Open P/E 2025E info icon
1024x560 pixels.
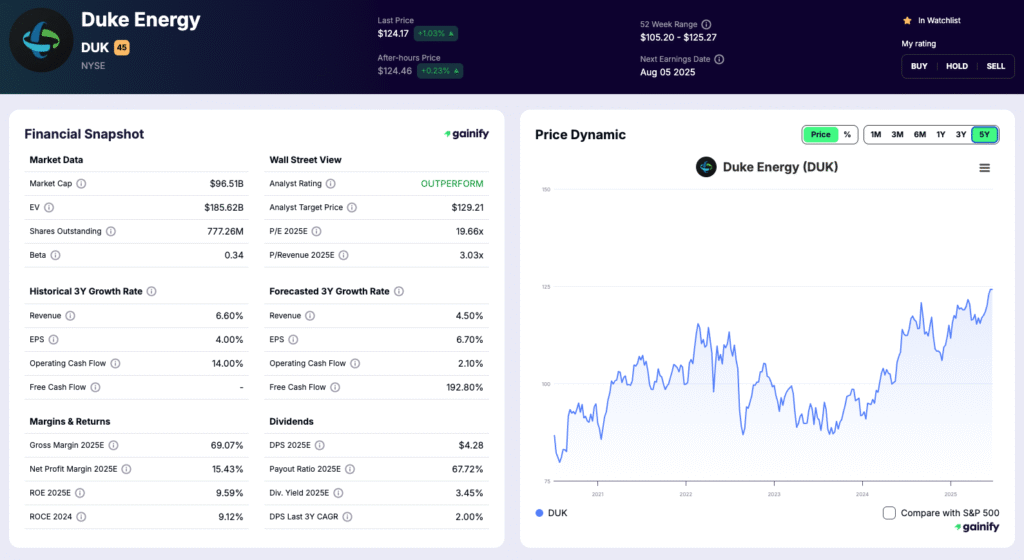(317, 232)
